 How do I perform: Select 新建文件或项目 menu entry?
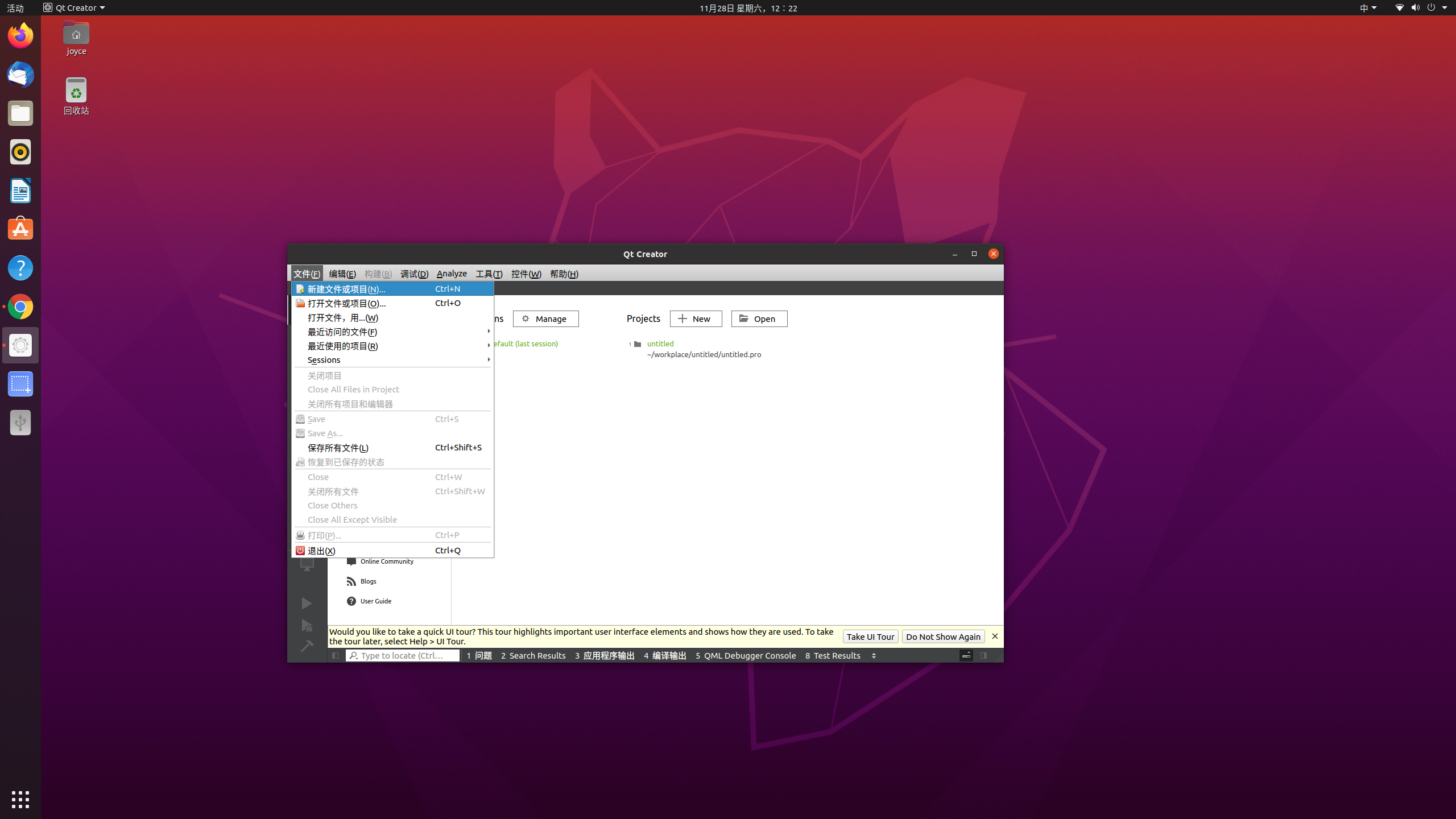coord(392,289)
